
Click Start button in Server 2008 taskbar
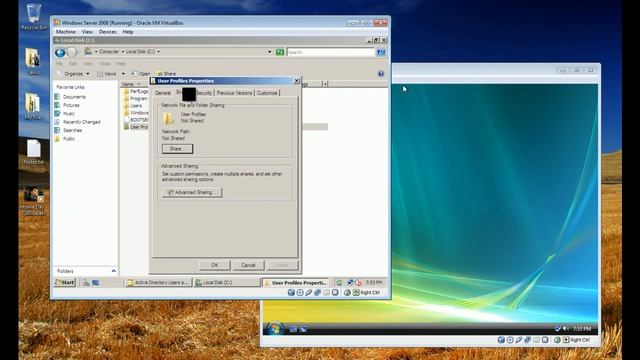point(65,282)
